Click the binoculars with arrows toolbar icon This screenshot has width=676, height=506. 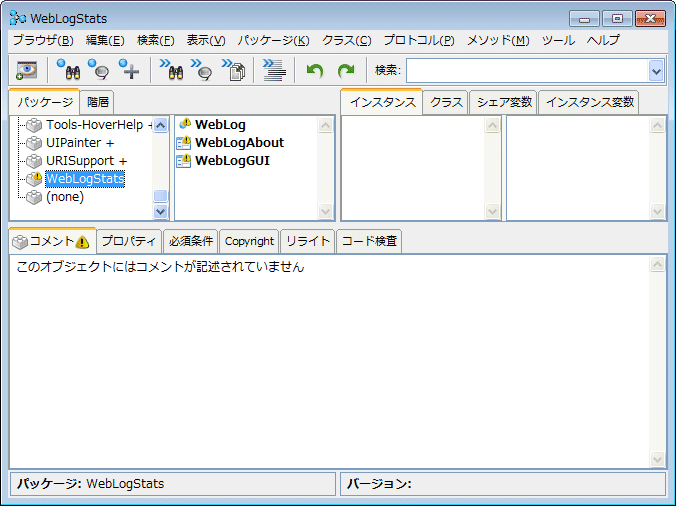pyautogui.click(x=171, y=70)
